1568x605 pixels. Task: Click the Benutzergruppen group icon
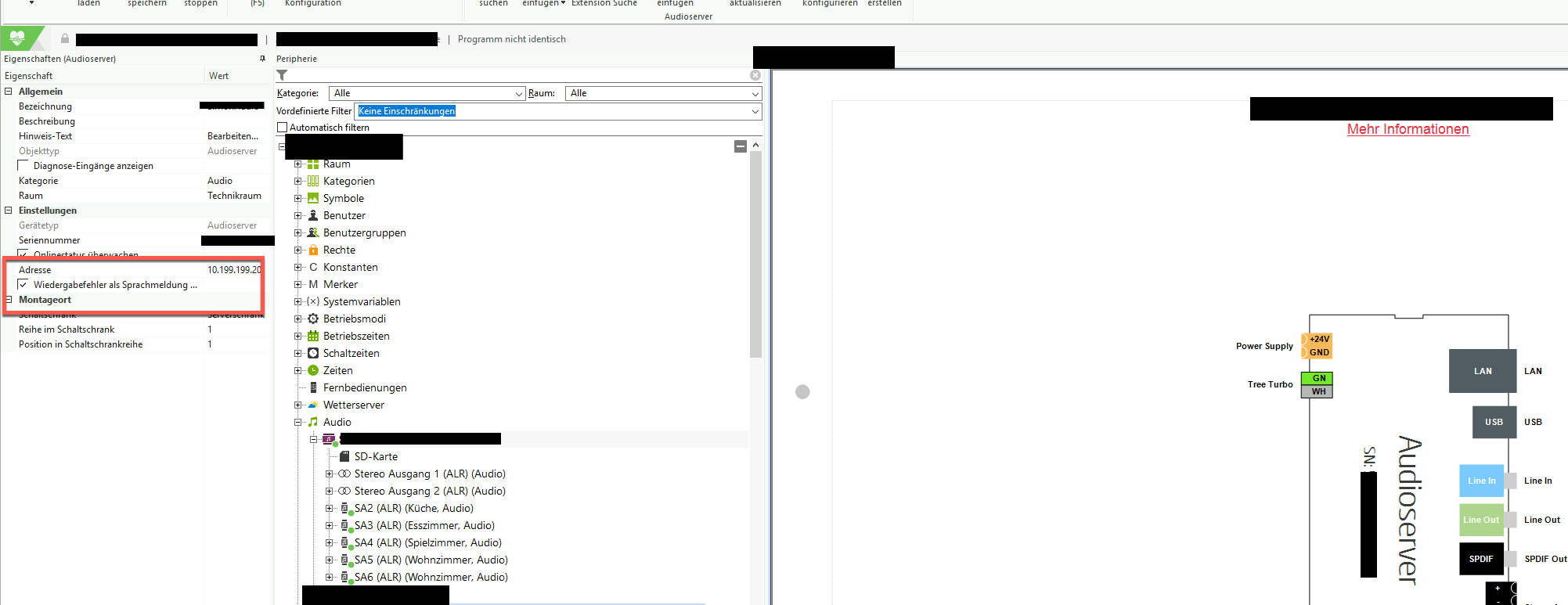tap(313, 232)
